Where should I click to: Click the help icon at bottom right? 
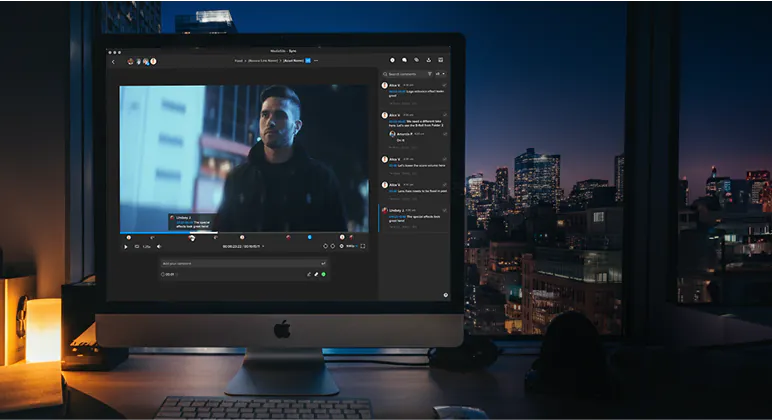click(445, 294)
